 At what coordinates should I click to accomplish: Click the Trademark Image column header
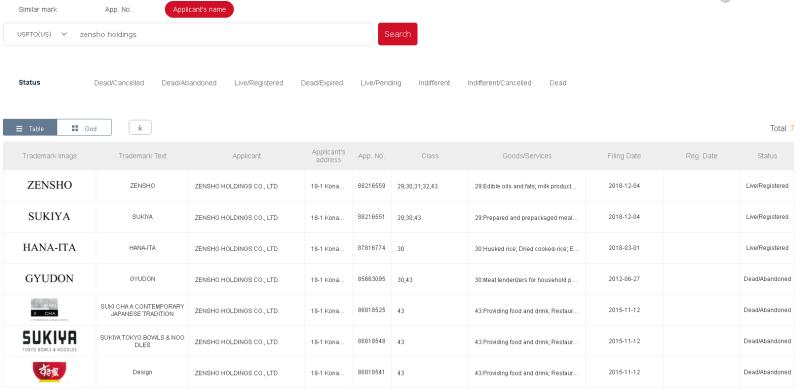(49, 156)
